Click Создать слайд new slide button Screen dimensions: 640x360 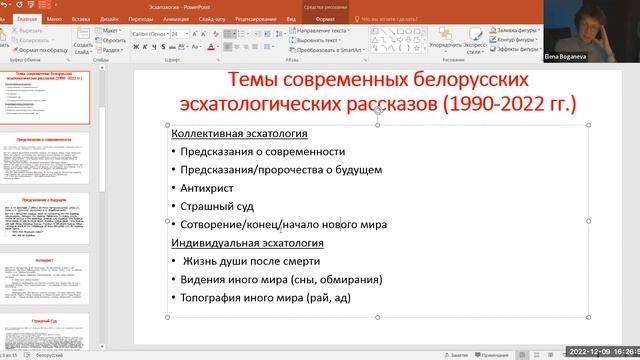(x=83, y=42)
